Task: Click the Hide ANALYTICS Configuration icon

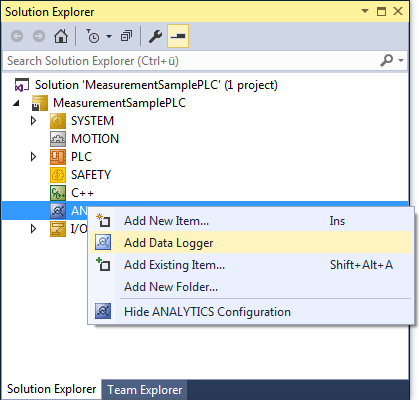Action: (x=103, y=311)
